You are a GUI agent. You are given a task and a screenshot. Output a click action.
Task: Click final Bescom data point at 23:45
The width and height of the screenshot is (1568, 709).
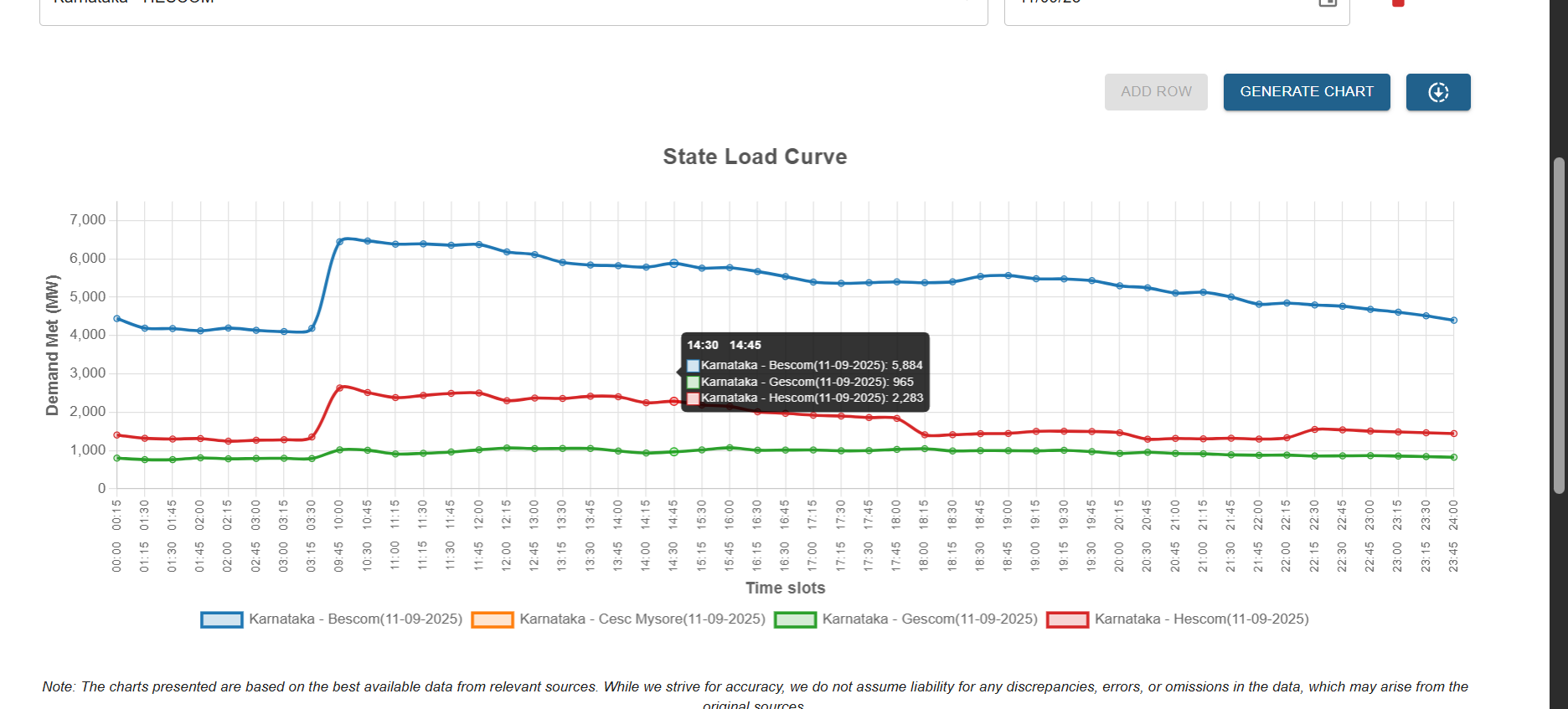tap(1453, 321)
